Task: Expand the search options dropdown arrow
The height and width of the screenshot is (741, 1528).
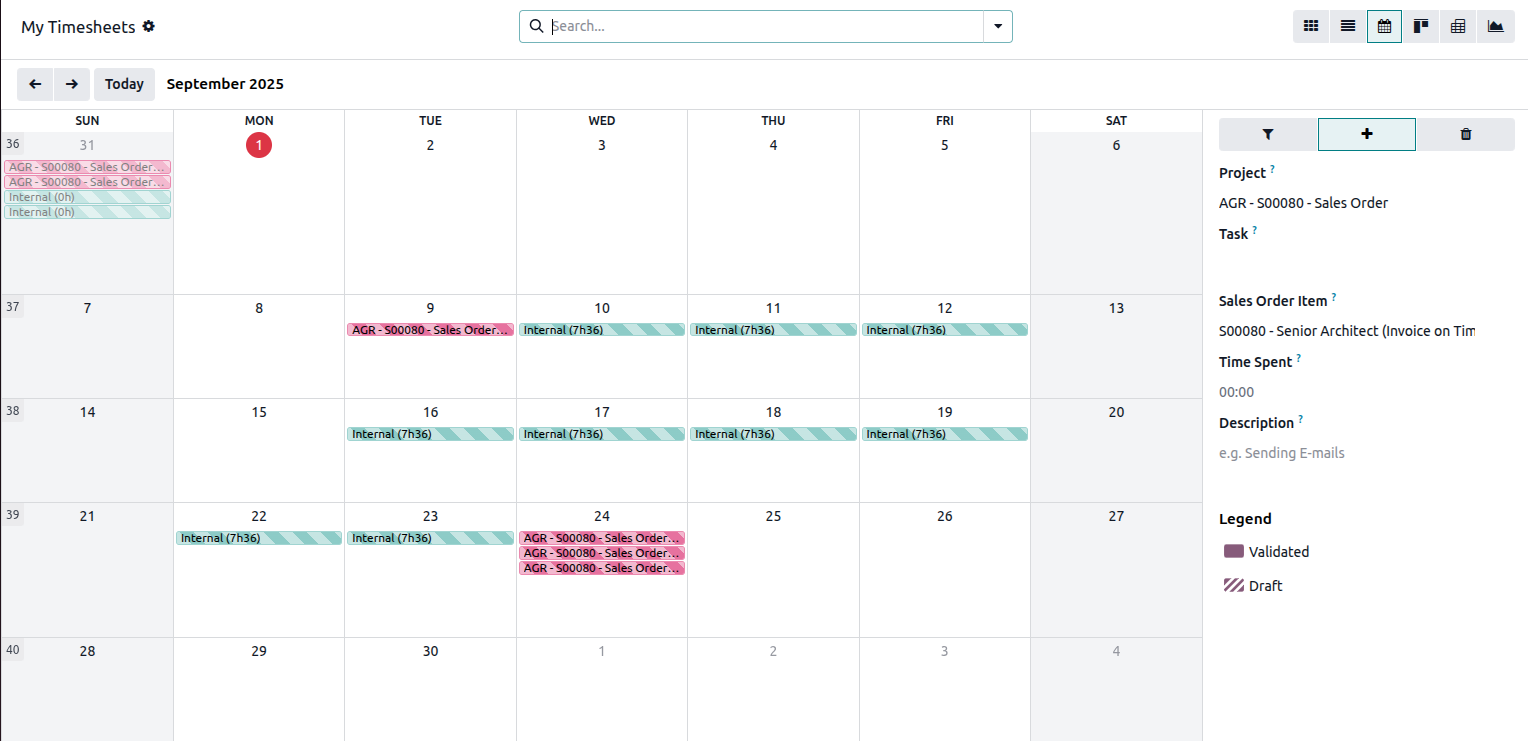Action: 998,26
